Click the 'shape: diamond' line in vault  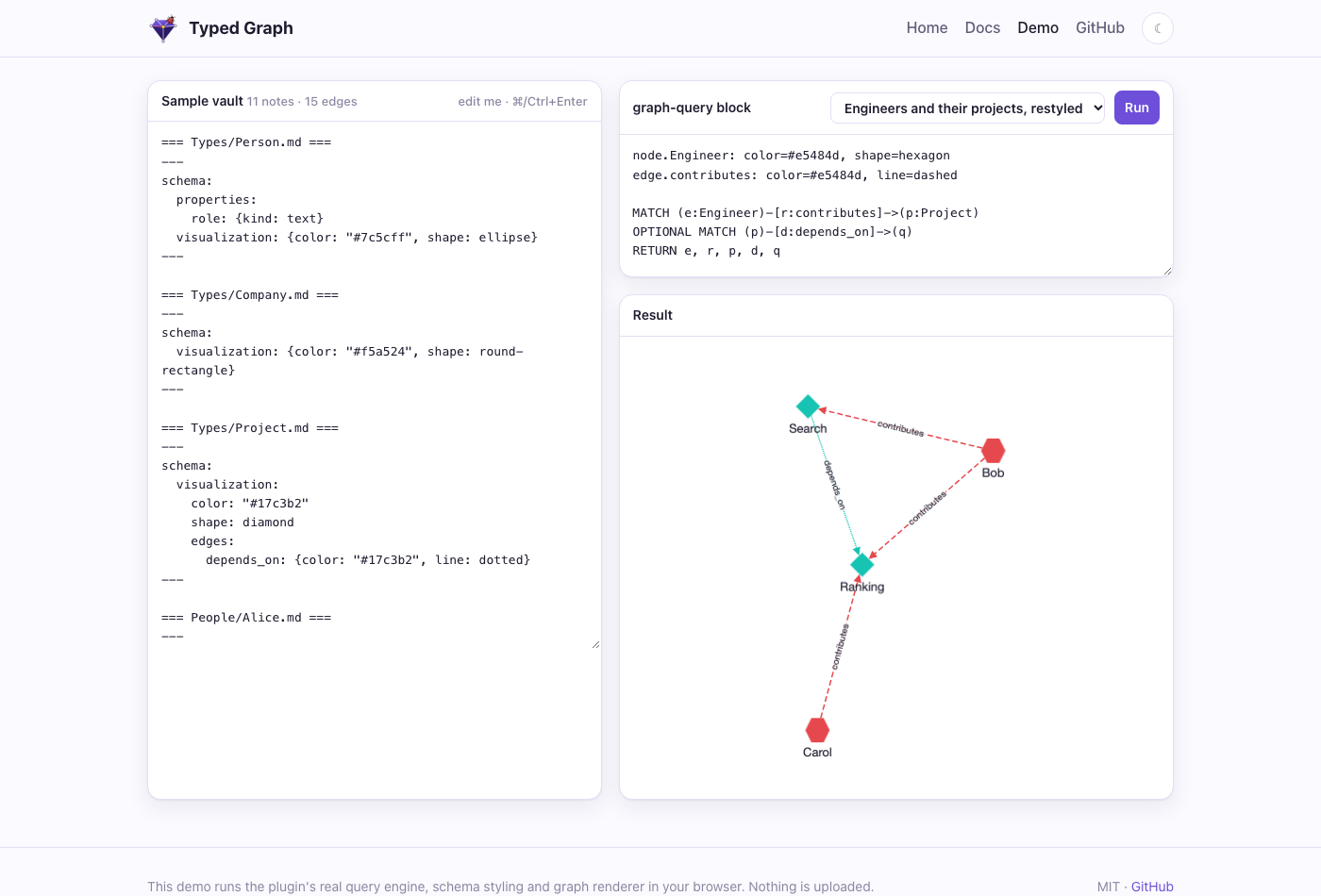[242, 523]
